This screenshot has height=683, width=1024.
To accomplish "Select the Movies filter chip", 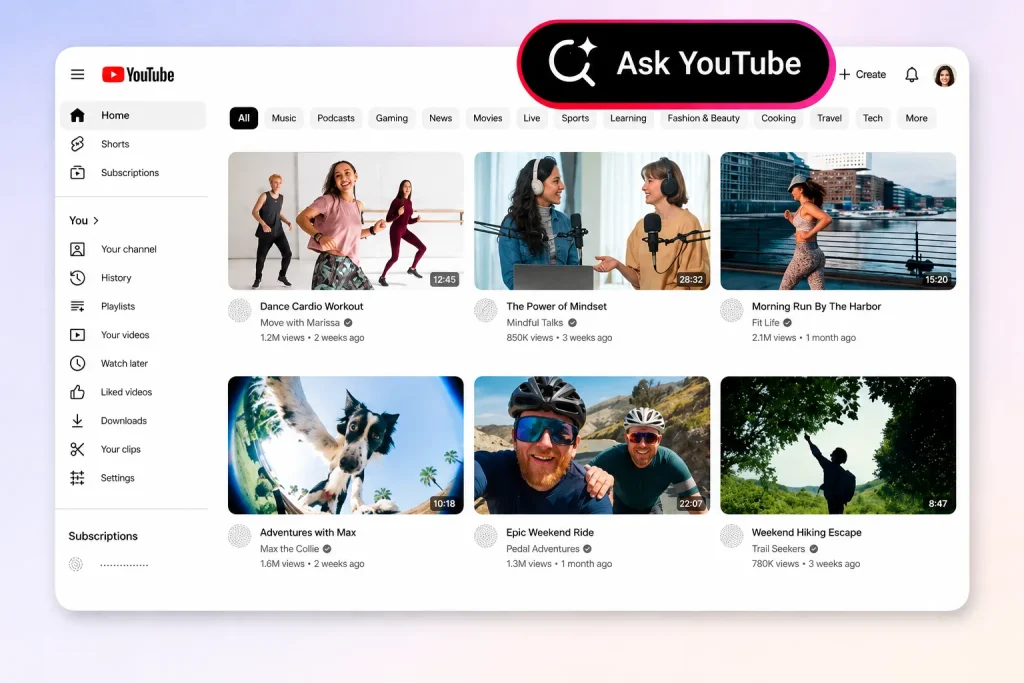I will [488, 118].
